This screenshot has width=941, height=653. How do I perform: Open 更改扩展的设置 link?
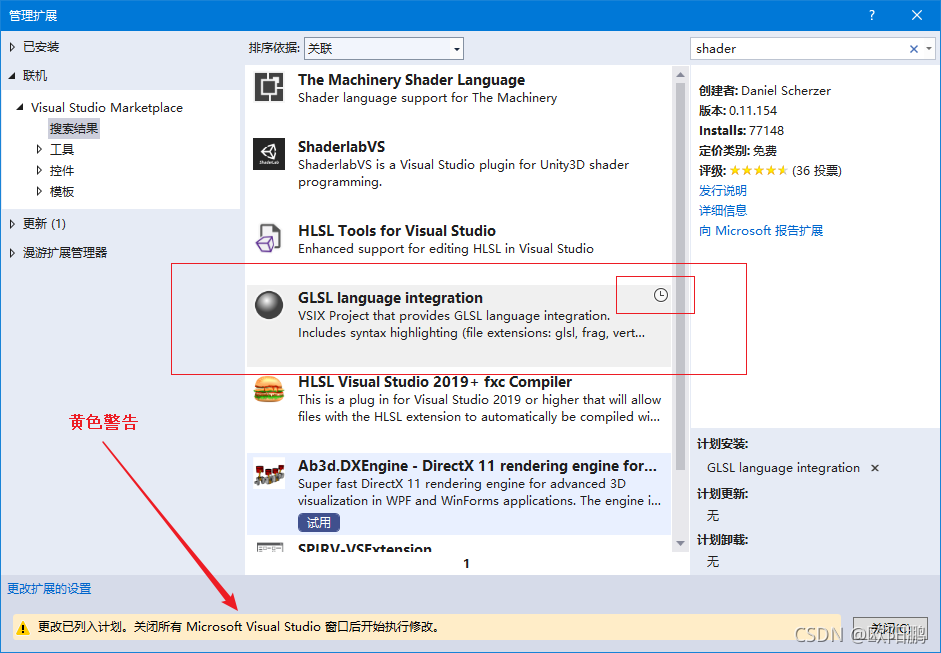tap(49, 589)
